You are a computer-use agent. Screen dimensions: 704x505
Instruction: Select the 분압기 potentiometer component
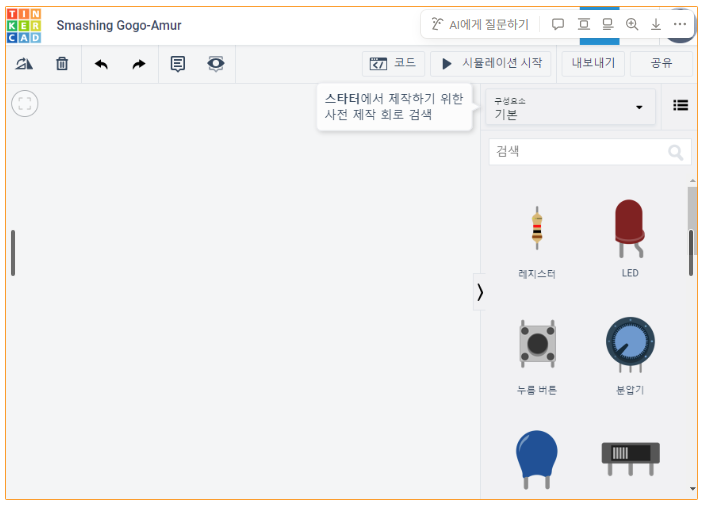(x=630, y=356)
